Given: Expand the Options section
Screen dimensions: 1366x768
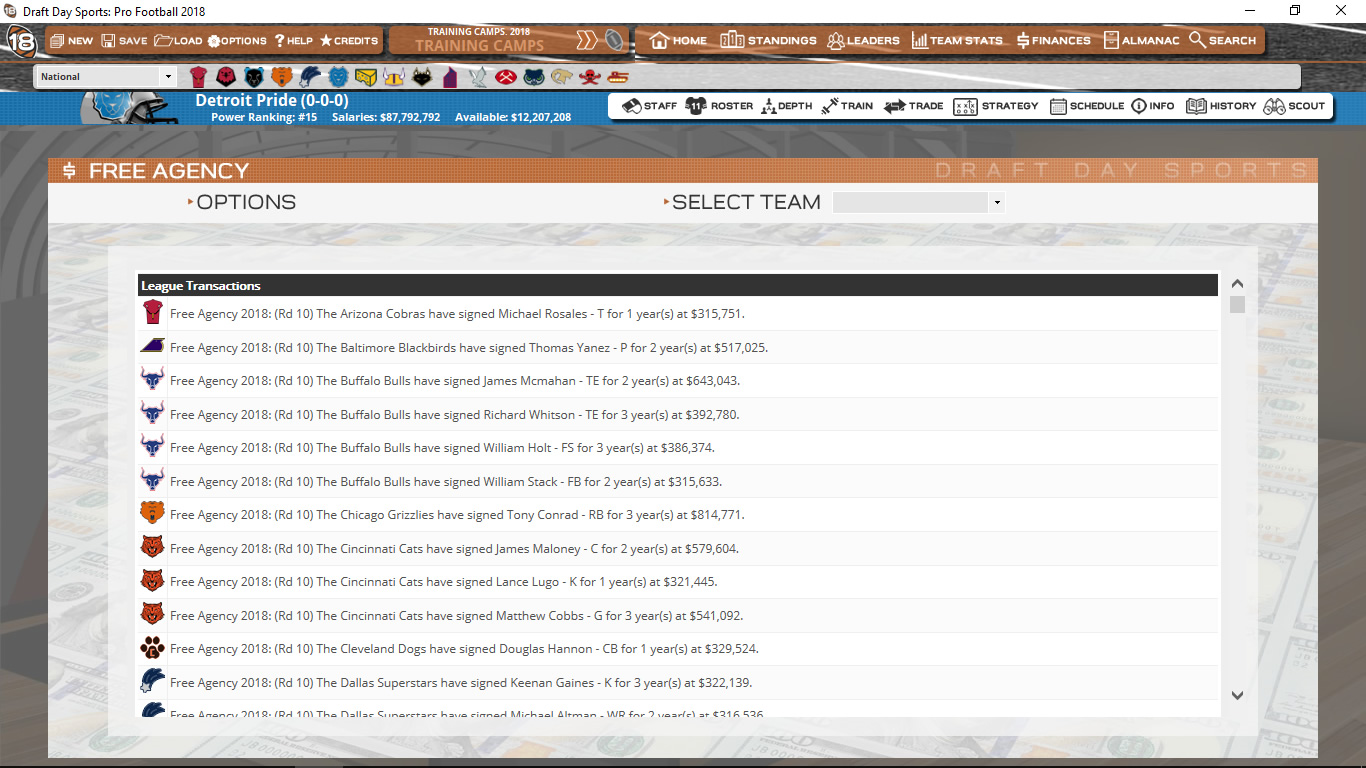Looking at the screenshot, I should (243, 201).
